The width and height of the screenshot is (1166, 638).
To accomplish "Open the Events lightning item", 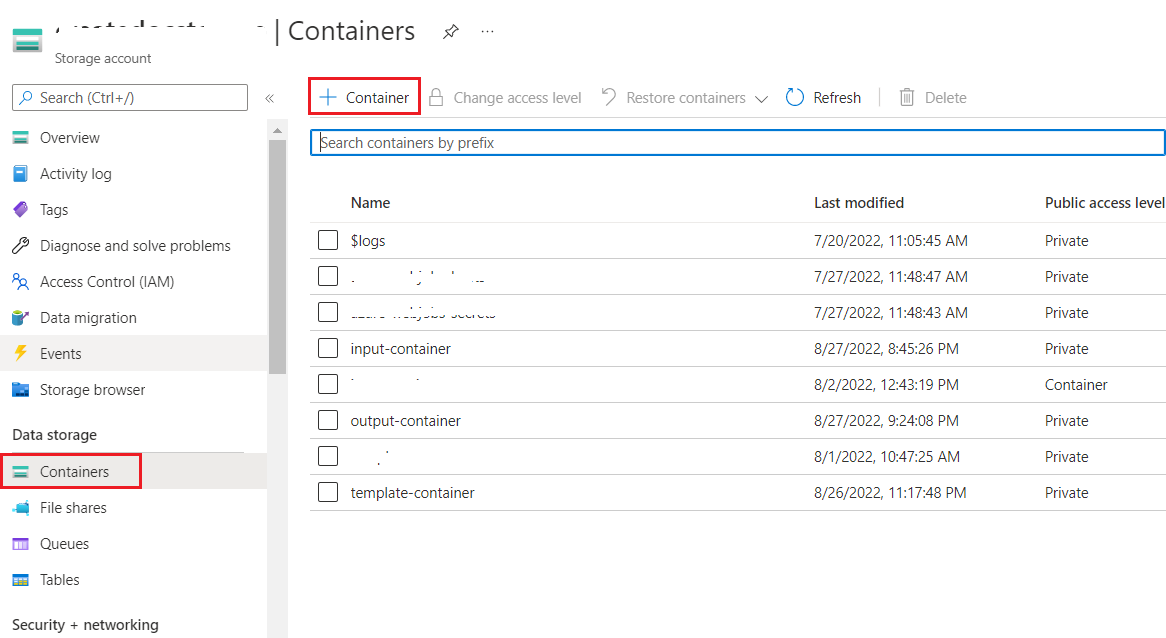I will pos(60,354).
